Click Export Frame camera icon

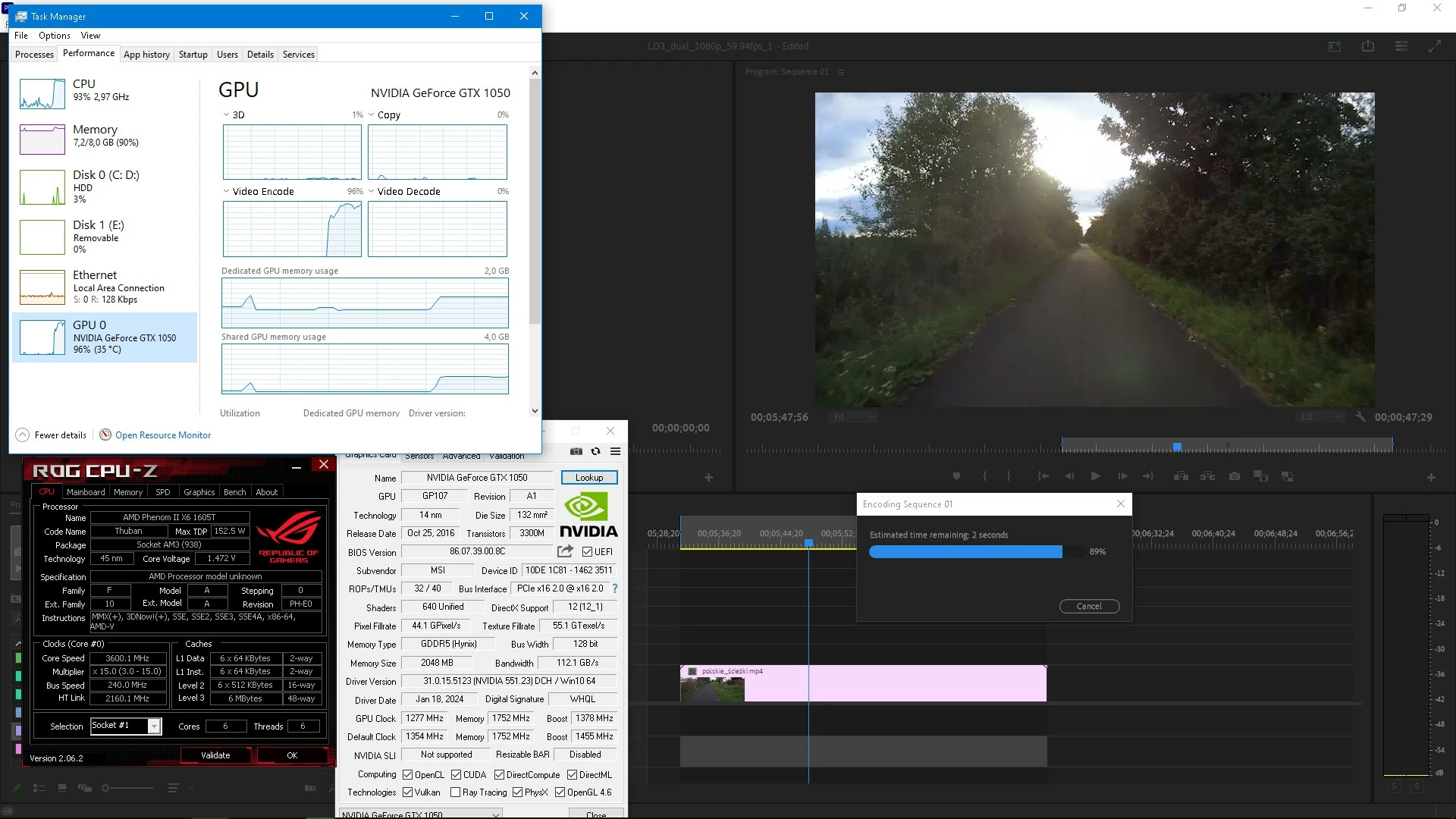[x=1235, y=476]
